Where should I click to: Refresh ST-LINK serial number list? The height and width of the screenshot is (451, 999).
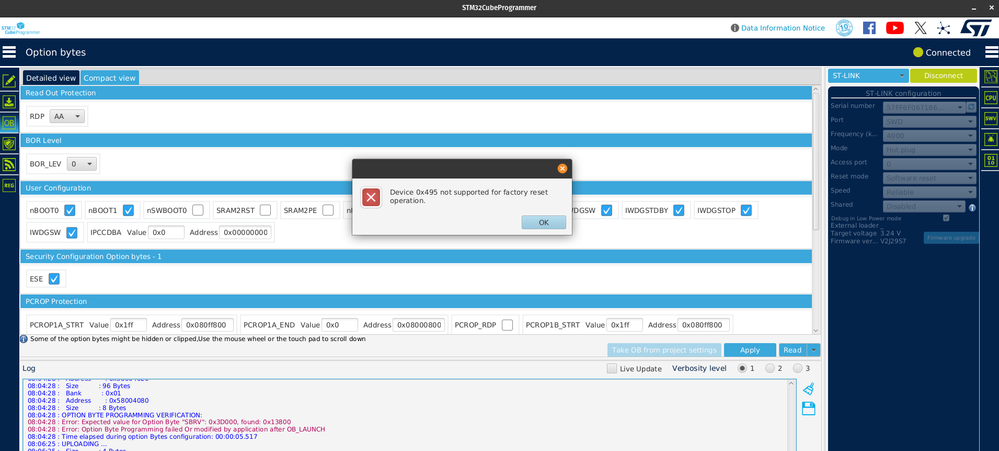[972, 107]
